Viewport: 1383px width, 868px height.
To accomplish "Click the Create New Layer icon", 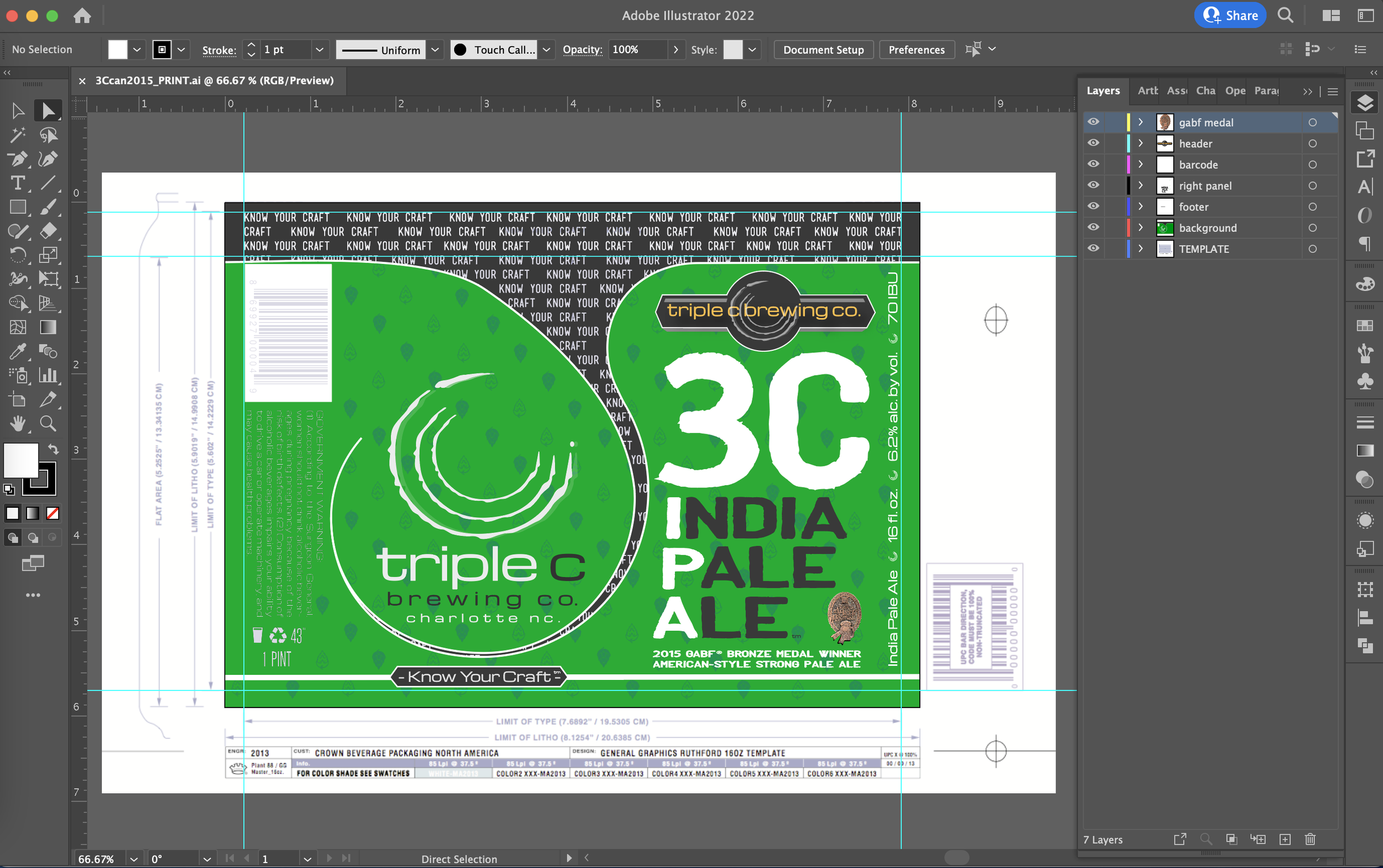I will (1285, 839).
